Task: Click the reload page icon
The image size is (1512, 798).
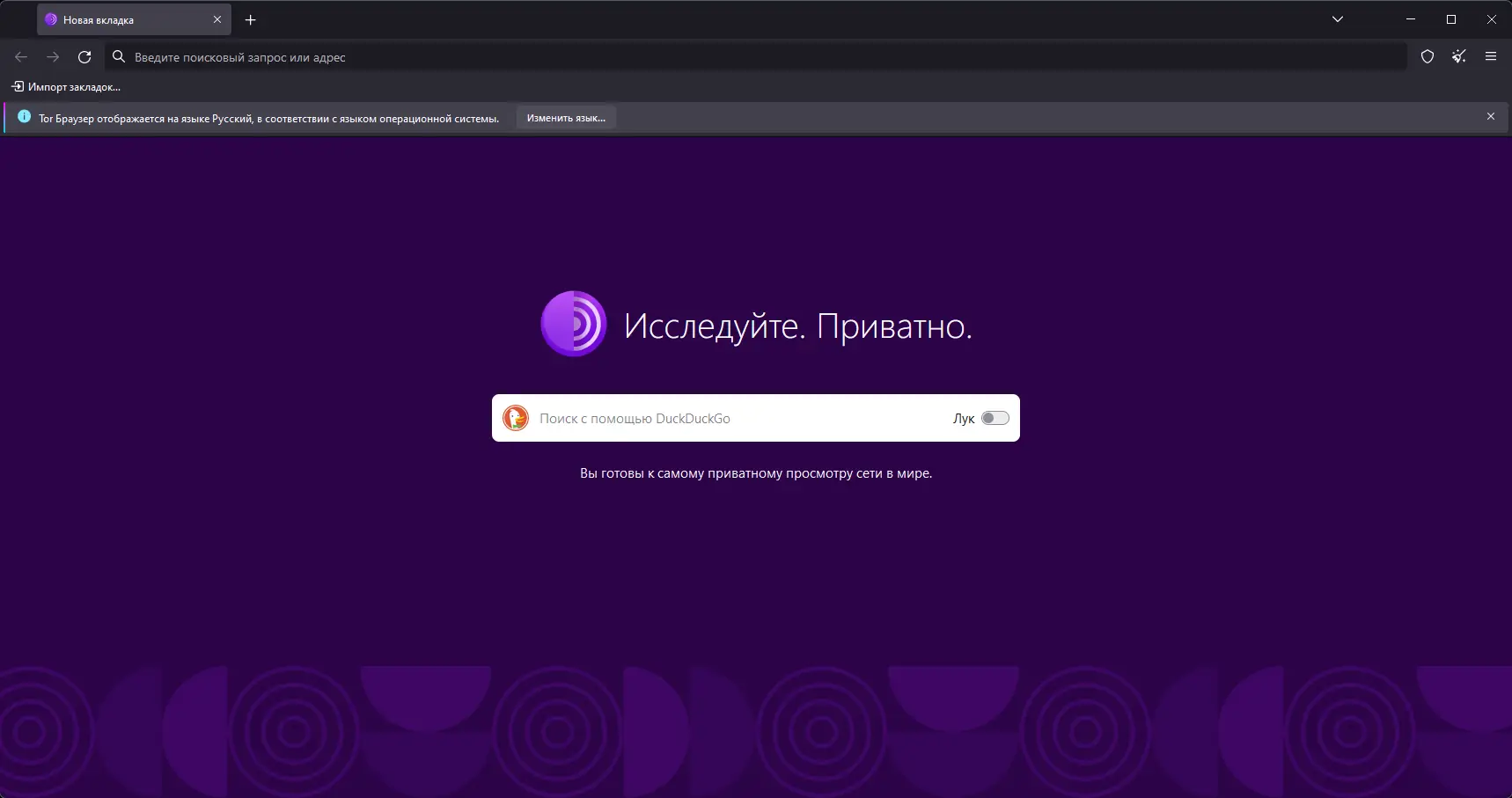Action: (84, 57)
